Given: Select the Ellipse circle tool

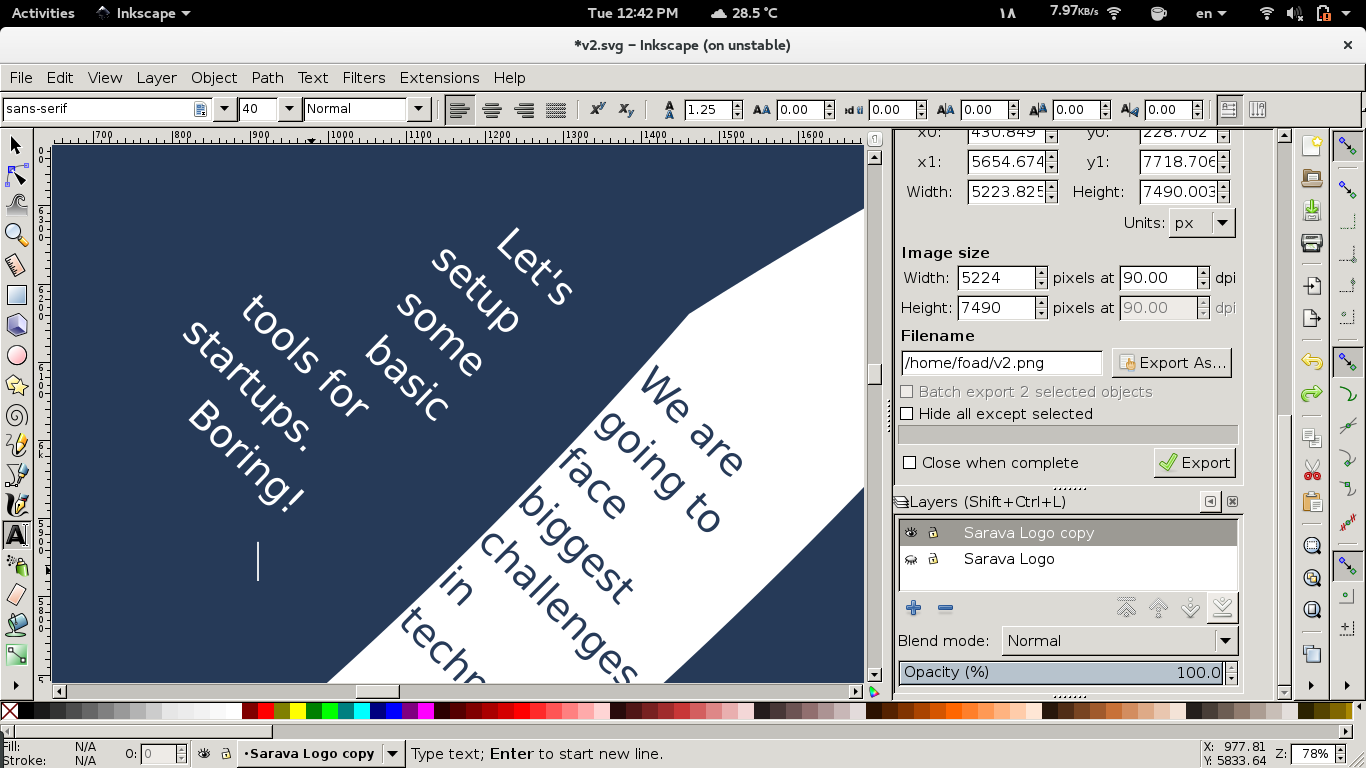Looking at the screenshot, I should (16, 355).
